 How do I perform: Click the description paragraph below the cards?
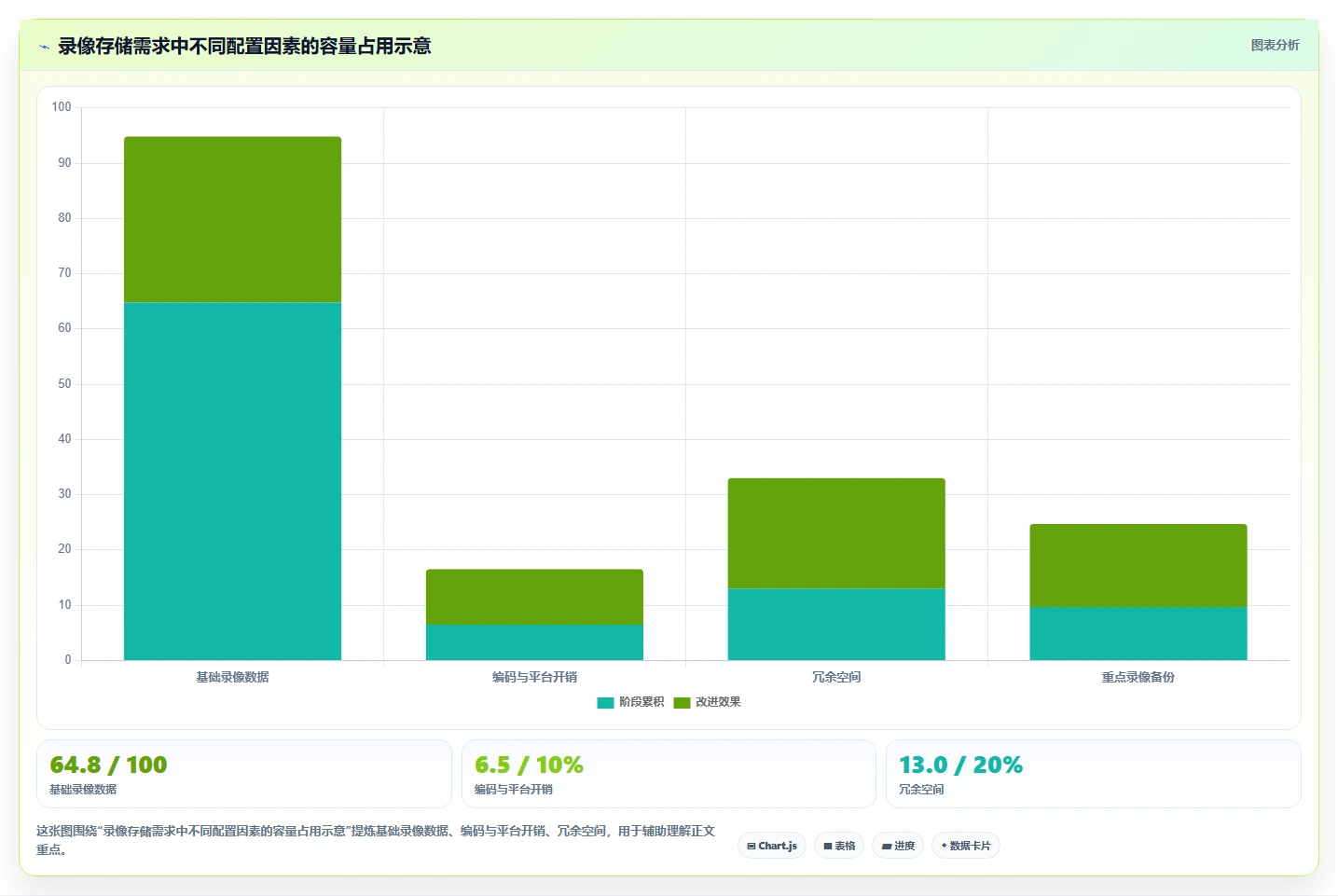click(376, 840)
